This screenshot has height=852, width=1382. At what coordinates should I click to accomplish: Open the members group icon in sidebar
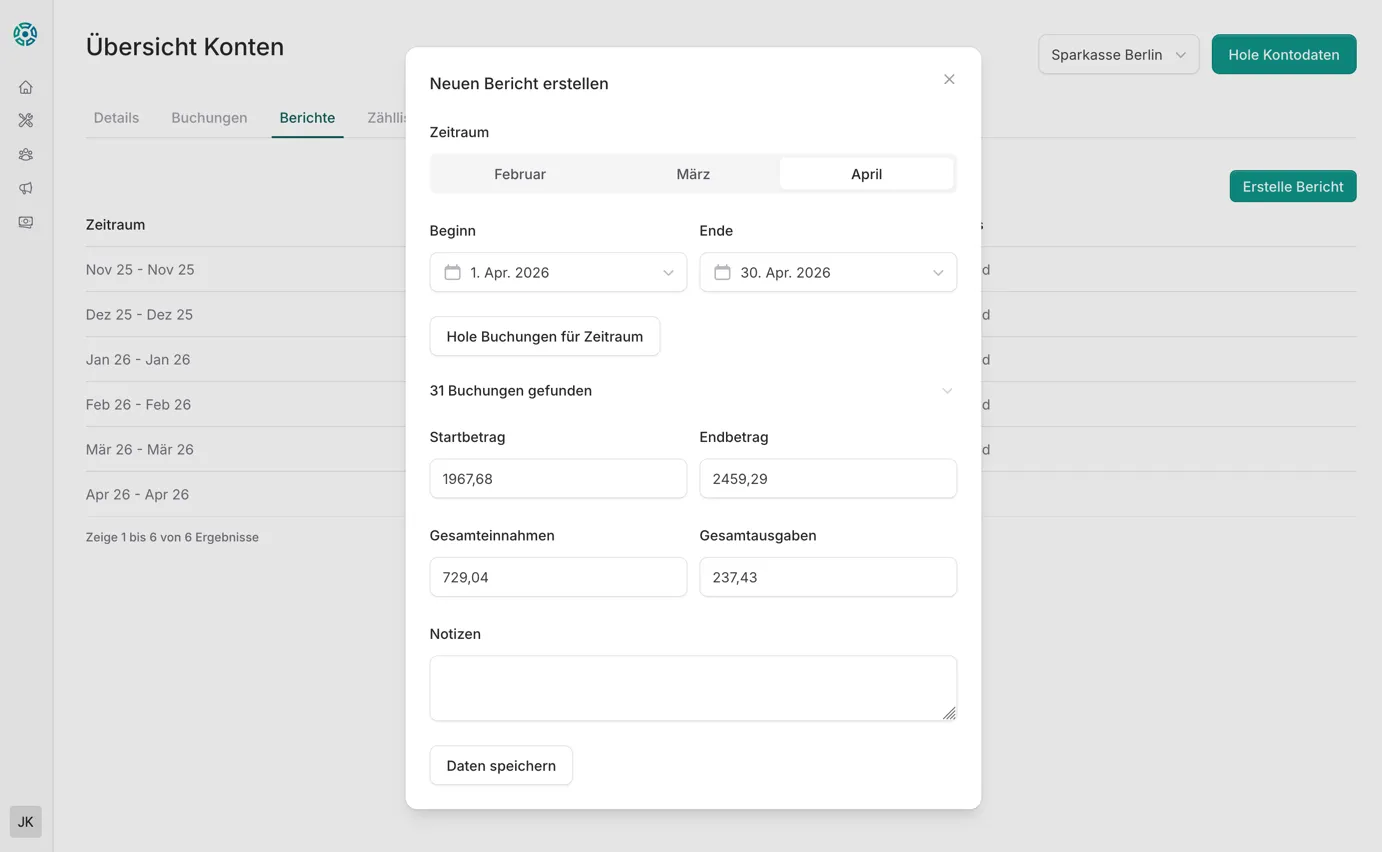coord(26,155)
